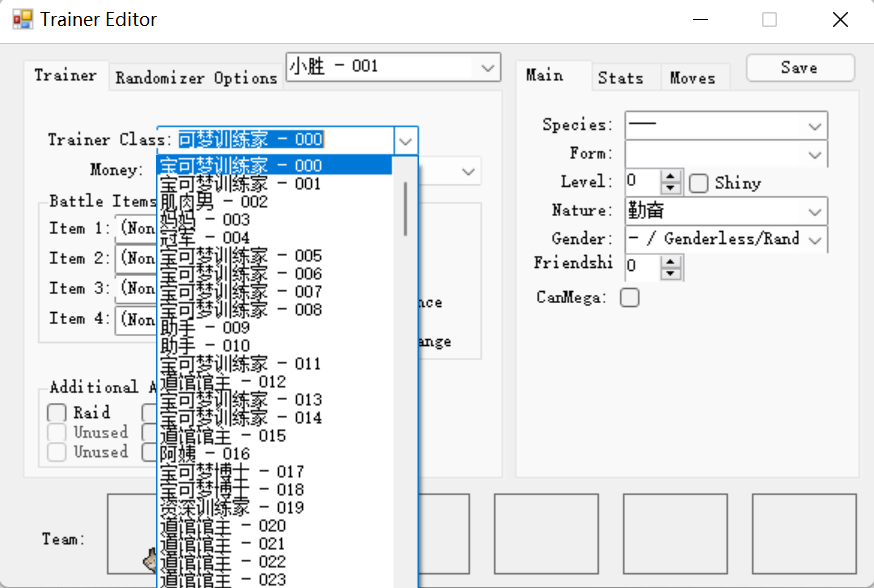Screen dimensions: 874x588
Task: Select 宝可梦训练家 - 008 in the list
Action: (x=275, y=310)
